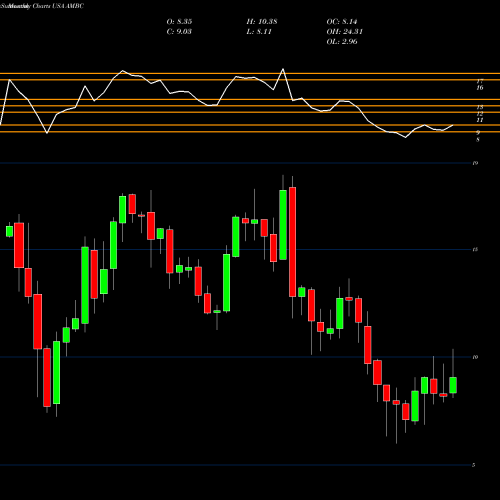Select the close value C: 9.03

pyautogui.click(x=179, y=32)
